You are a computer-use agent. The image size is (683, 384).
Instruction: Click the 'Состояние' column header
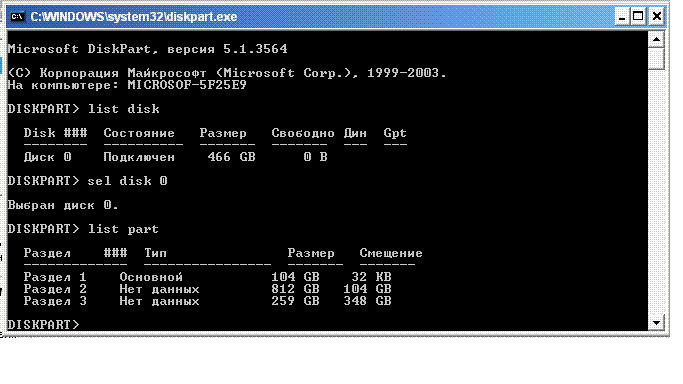point(139,133)
